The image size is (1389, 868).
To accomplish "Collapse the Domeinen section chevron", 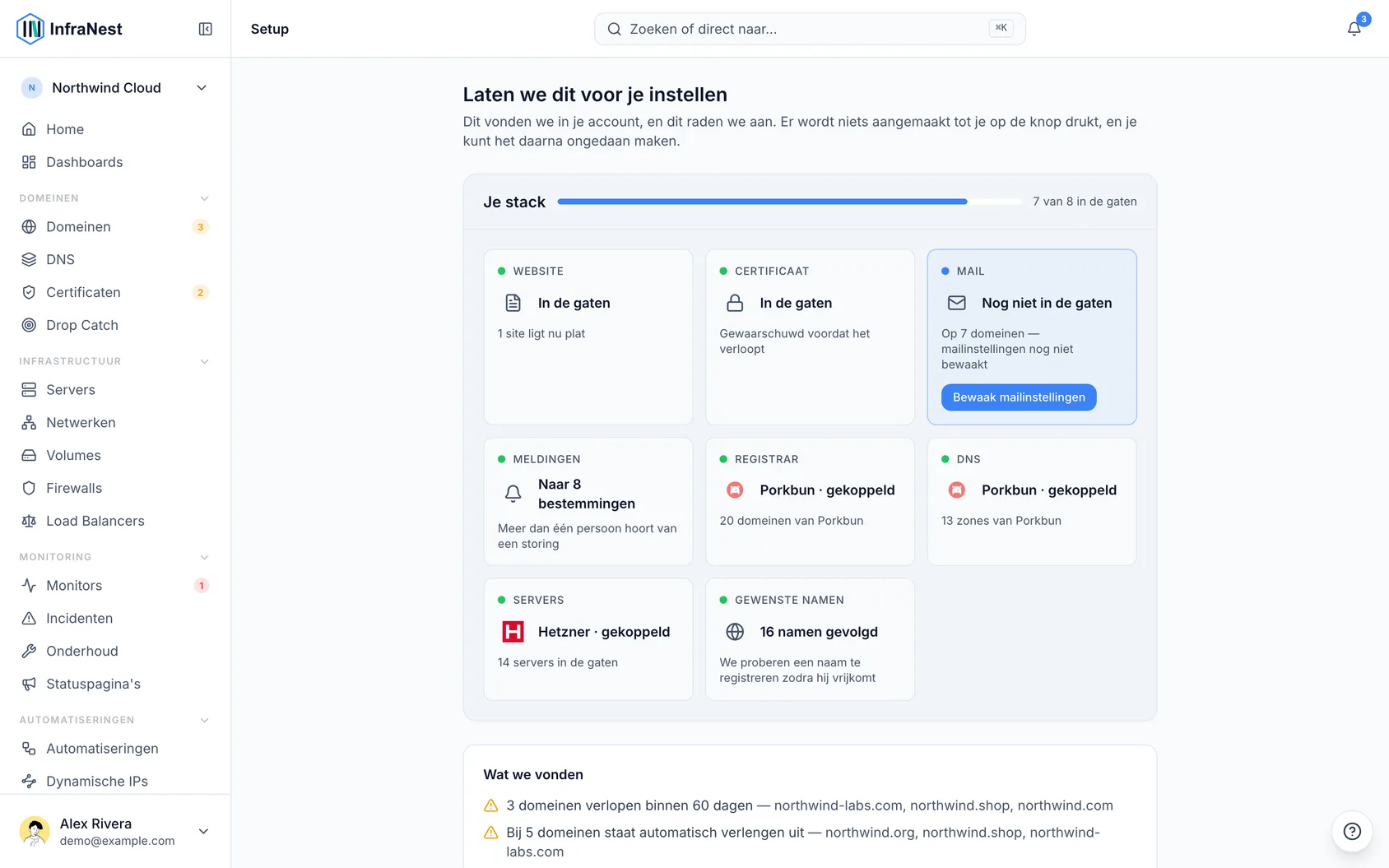I will tap(204, 198).
